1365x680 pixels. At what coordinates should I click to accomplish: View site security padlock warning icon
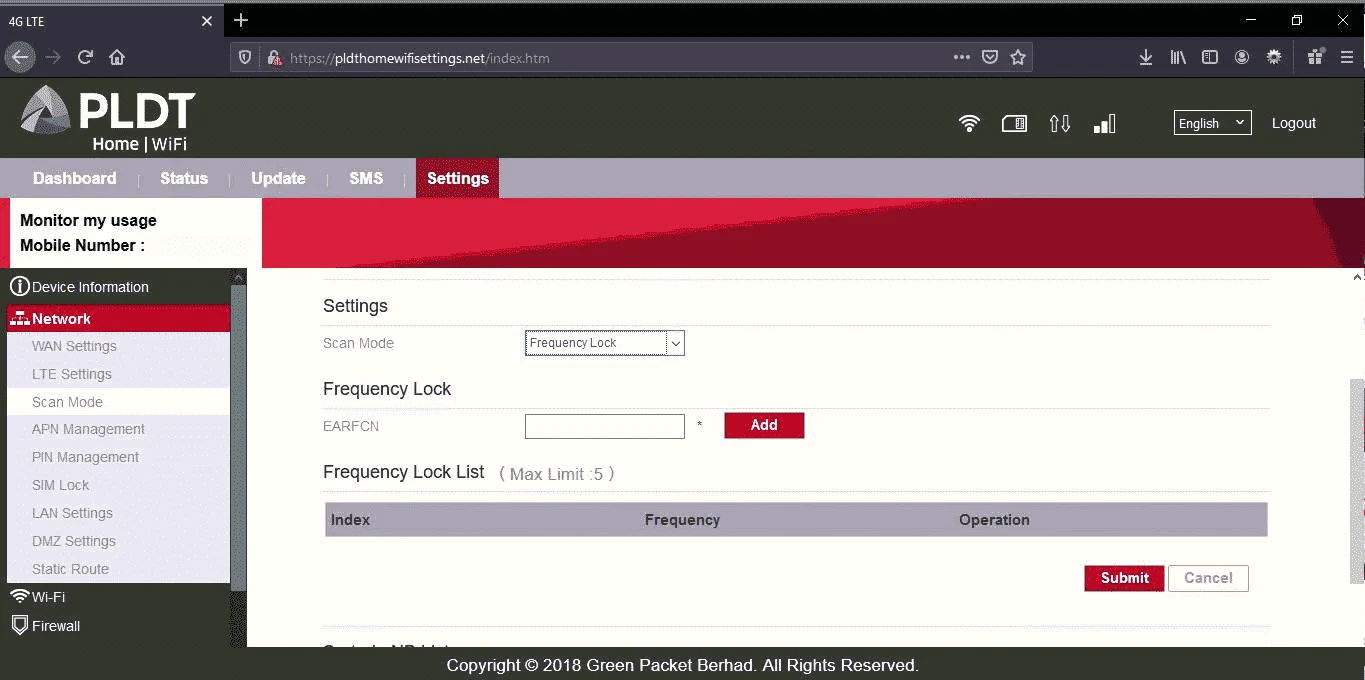point(273,58)
